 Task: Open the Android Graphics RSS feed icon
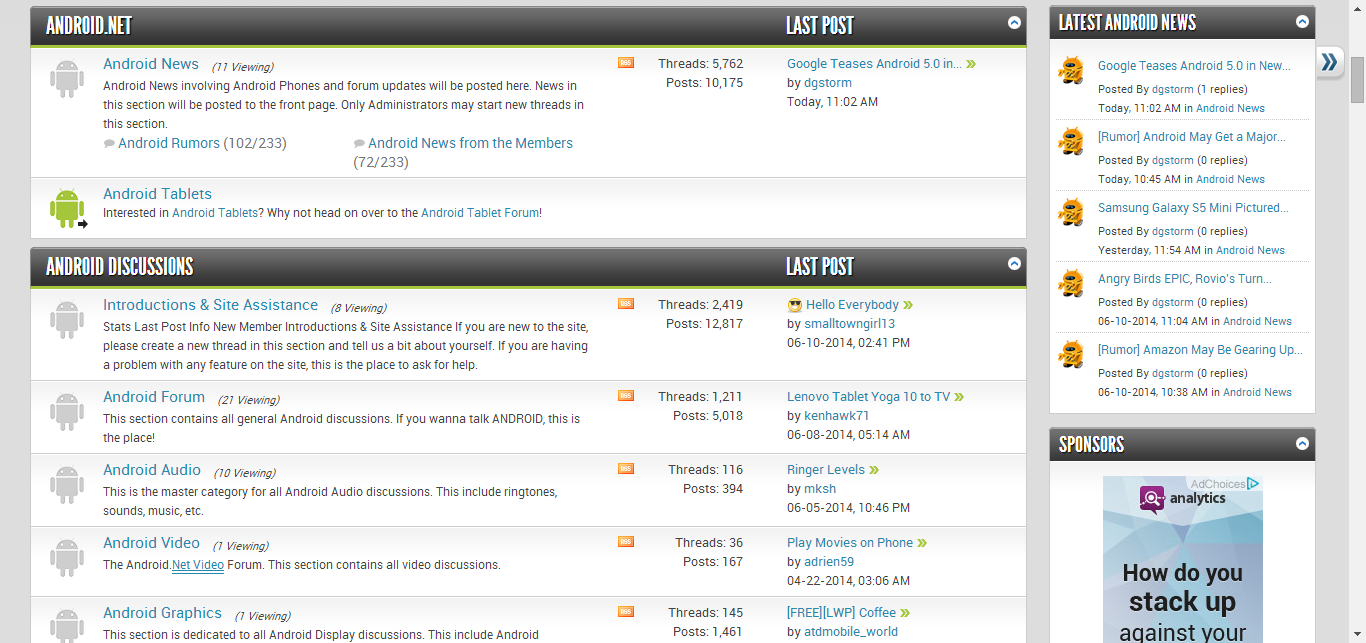(626, 612)
